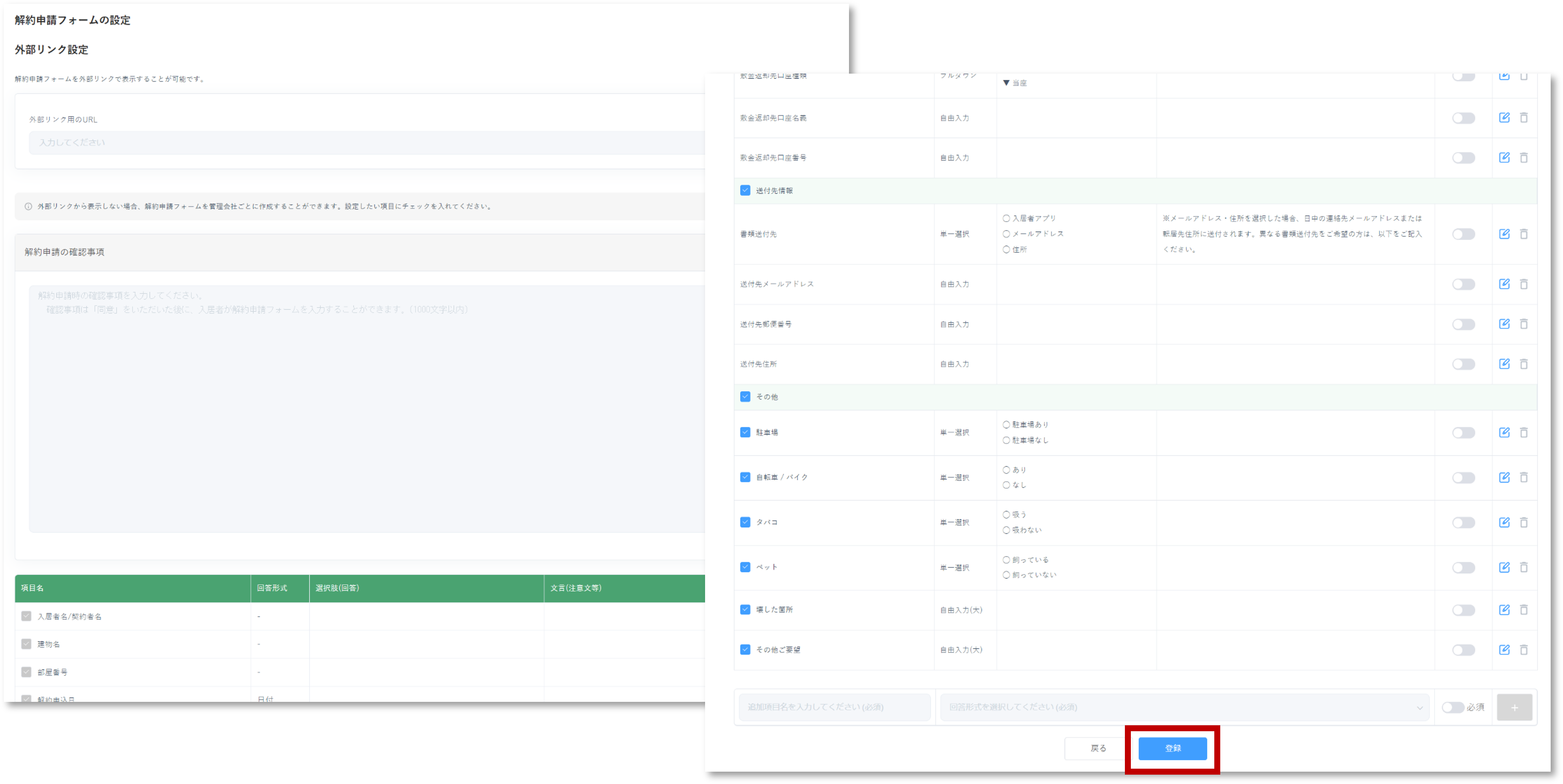1563x784 pixels.
Task: Delete the タバコ row with trash icon
Action: click(1523, 522)
